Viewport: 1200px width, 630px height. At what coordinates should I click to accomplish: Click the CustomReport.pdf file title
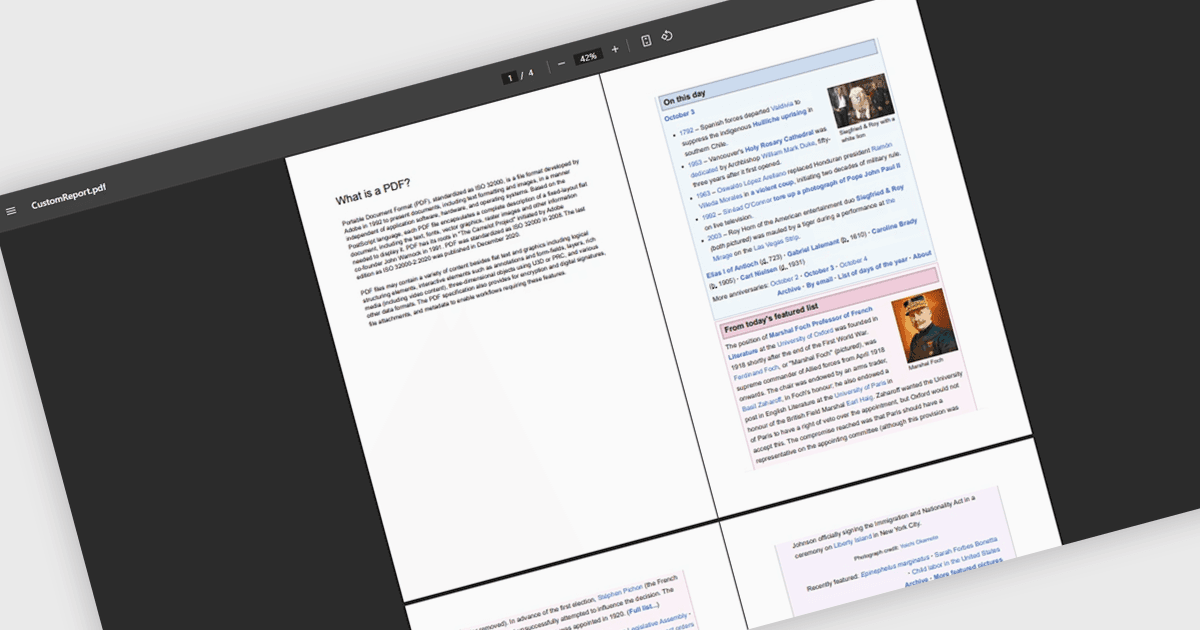(x=69, y=196)
